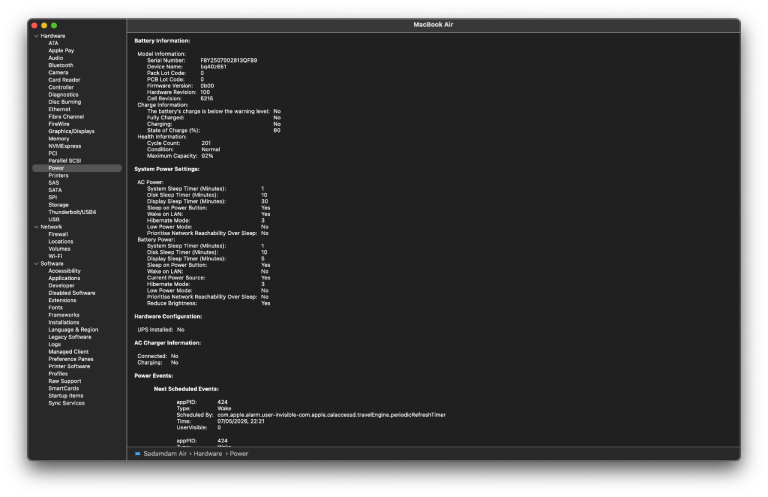The image size is (768, 497).
Task: Select Raw Support in the sidebar
Action: (x=65, y=381)
